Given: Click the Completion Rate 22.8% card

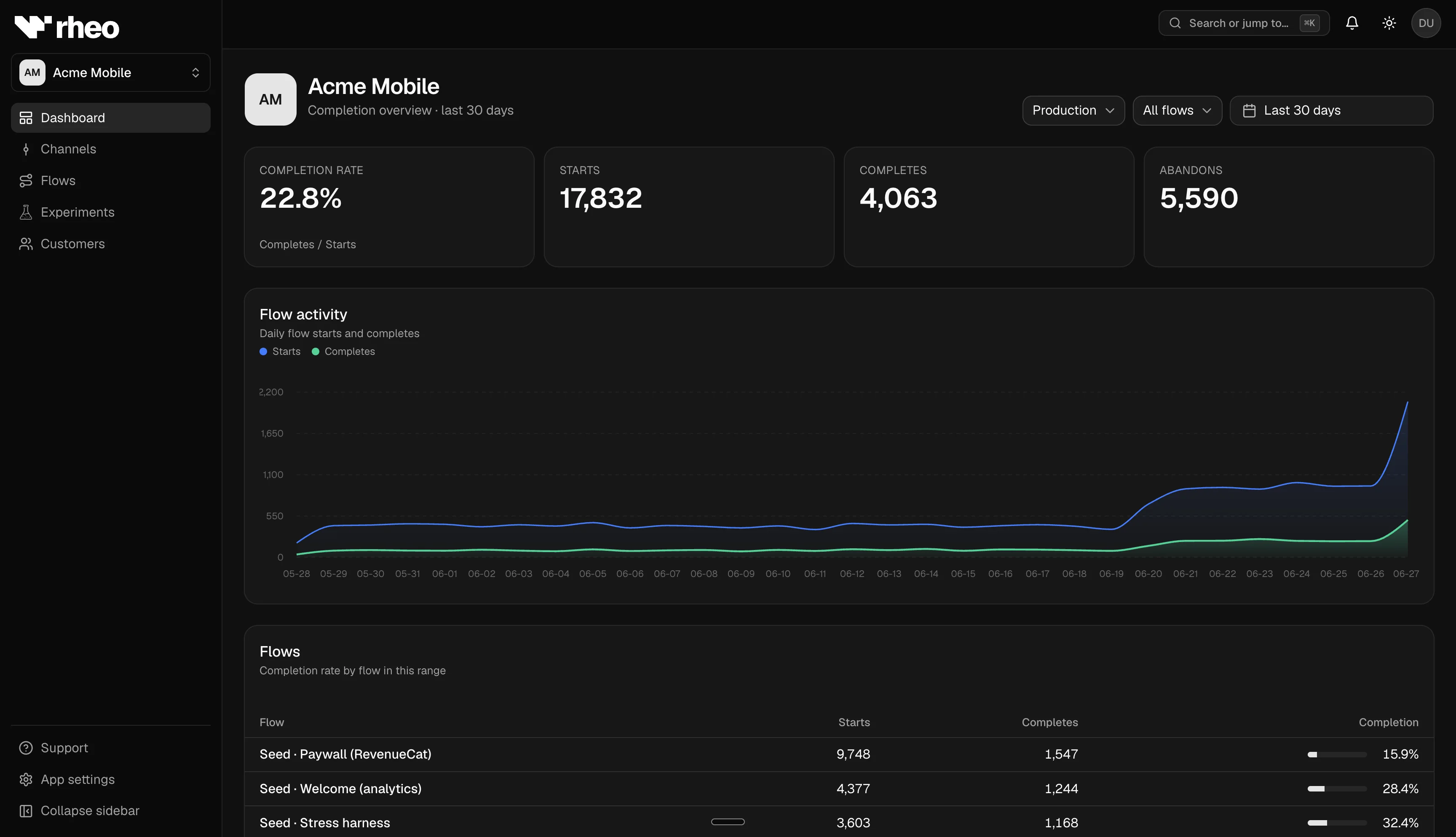Looking at the screenshot, I should point(389,207).
